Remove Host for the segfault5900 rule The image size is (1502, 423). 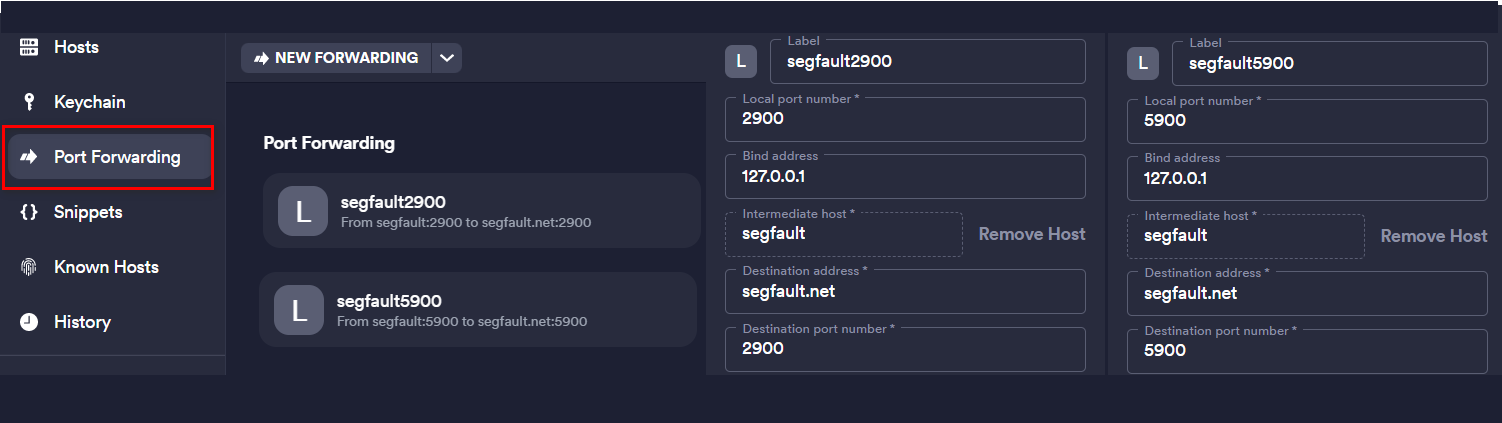[x=1434, y=236]
